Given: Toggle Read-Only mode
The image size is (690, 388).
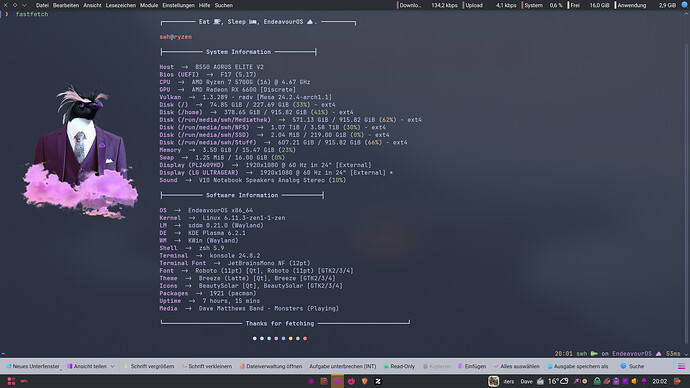Looking at the screenshot, I should tap(399, 366).
